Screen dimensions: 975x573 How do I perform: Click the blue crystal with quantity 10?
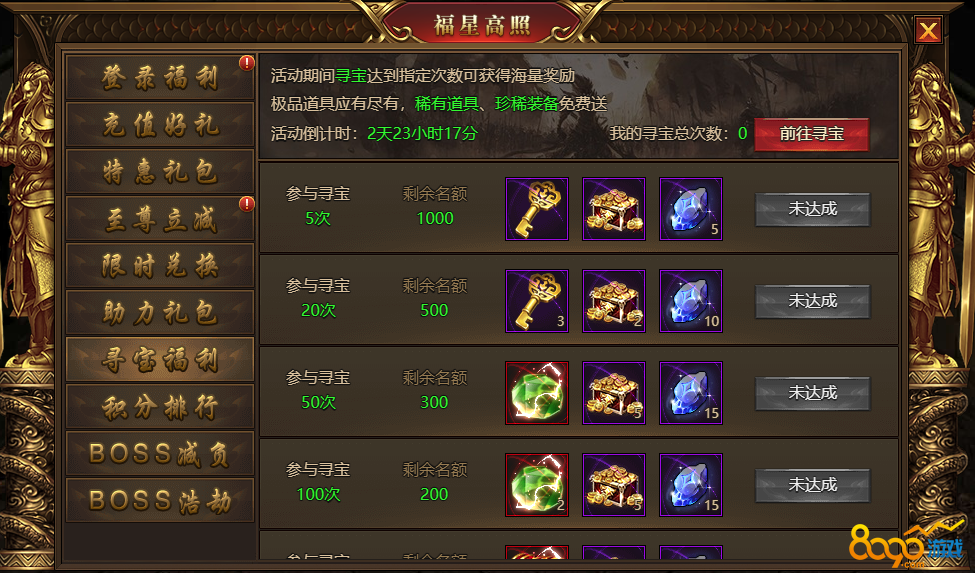pyautogui.click(x=691, y=301)
